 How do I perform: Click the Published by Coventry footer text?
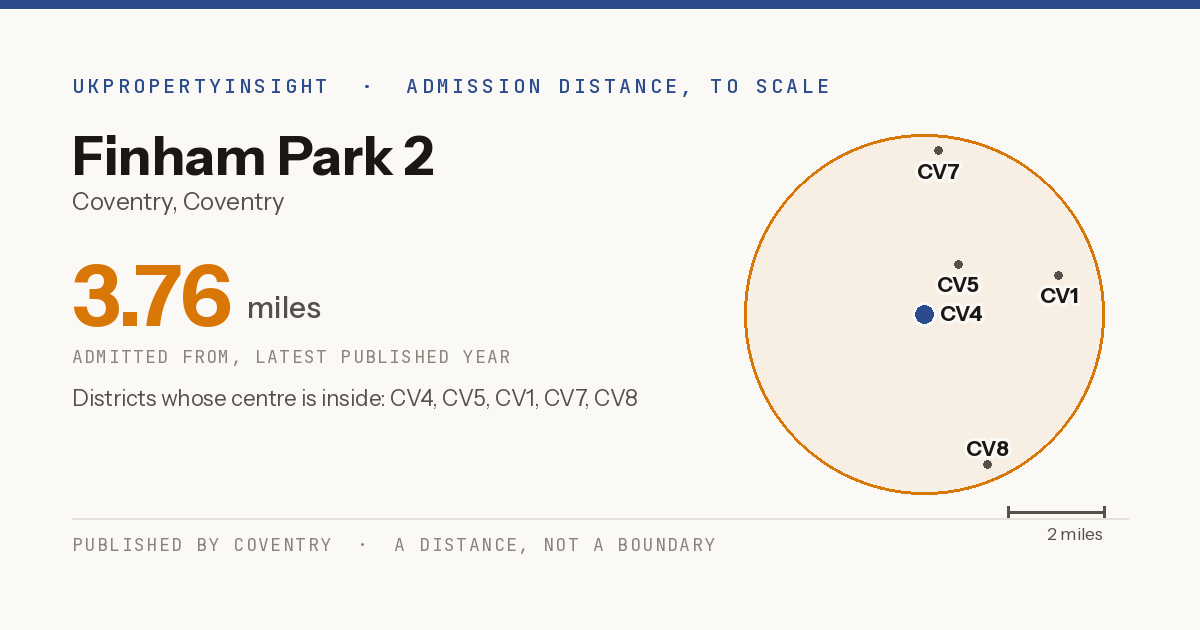coord(202,545)
